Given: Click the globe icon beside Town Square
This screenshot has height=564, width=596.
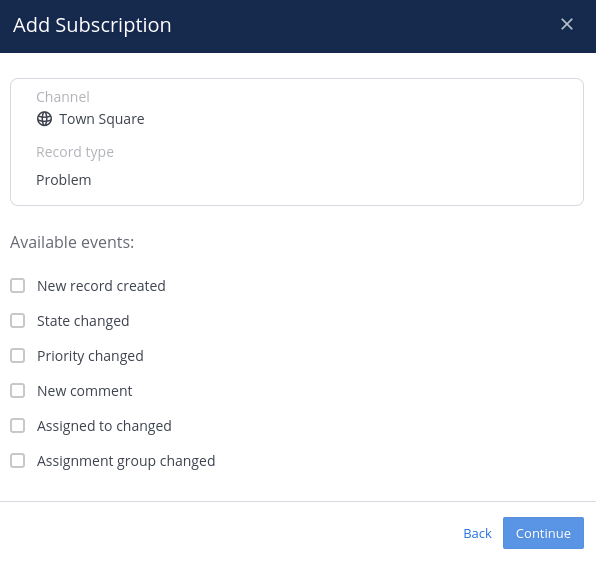Looking at the screenshot, I should point(44,119).
